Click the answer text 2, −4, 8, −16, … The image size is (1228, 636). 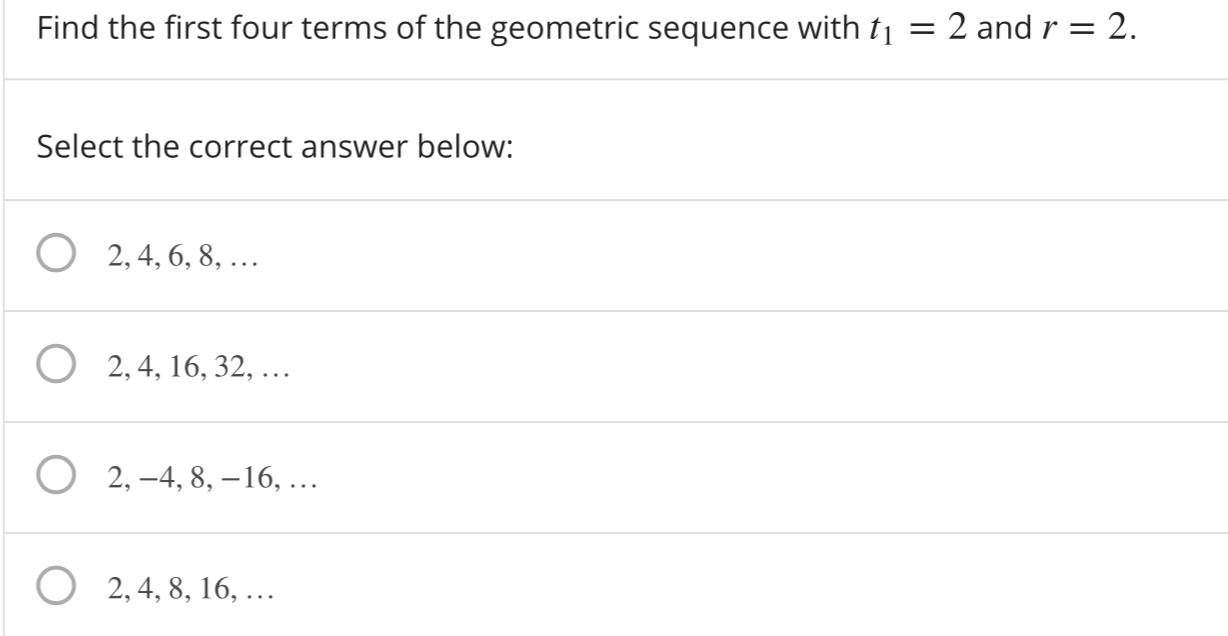[x=210, y=478]
